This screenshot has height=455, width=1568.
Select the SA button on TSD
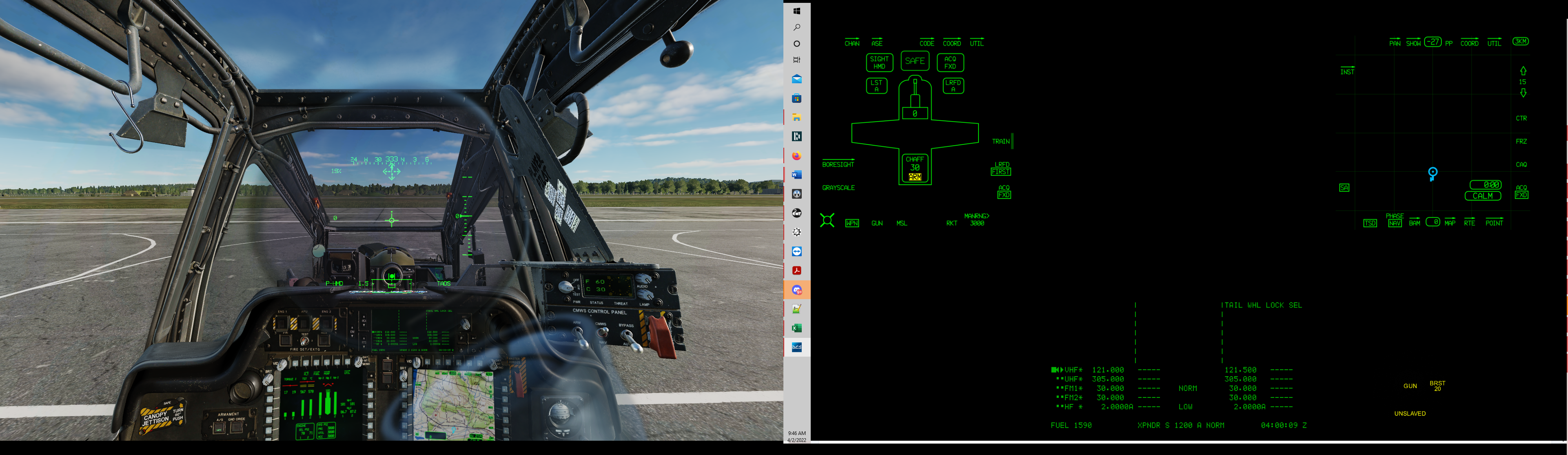(x=1344, y=188)
